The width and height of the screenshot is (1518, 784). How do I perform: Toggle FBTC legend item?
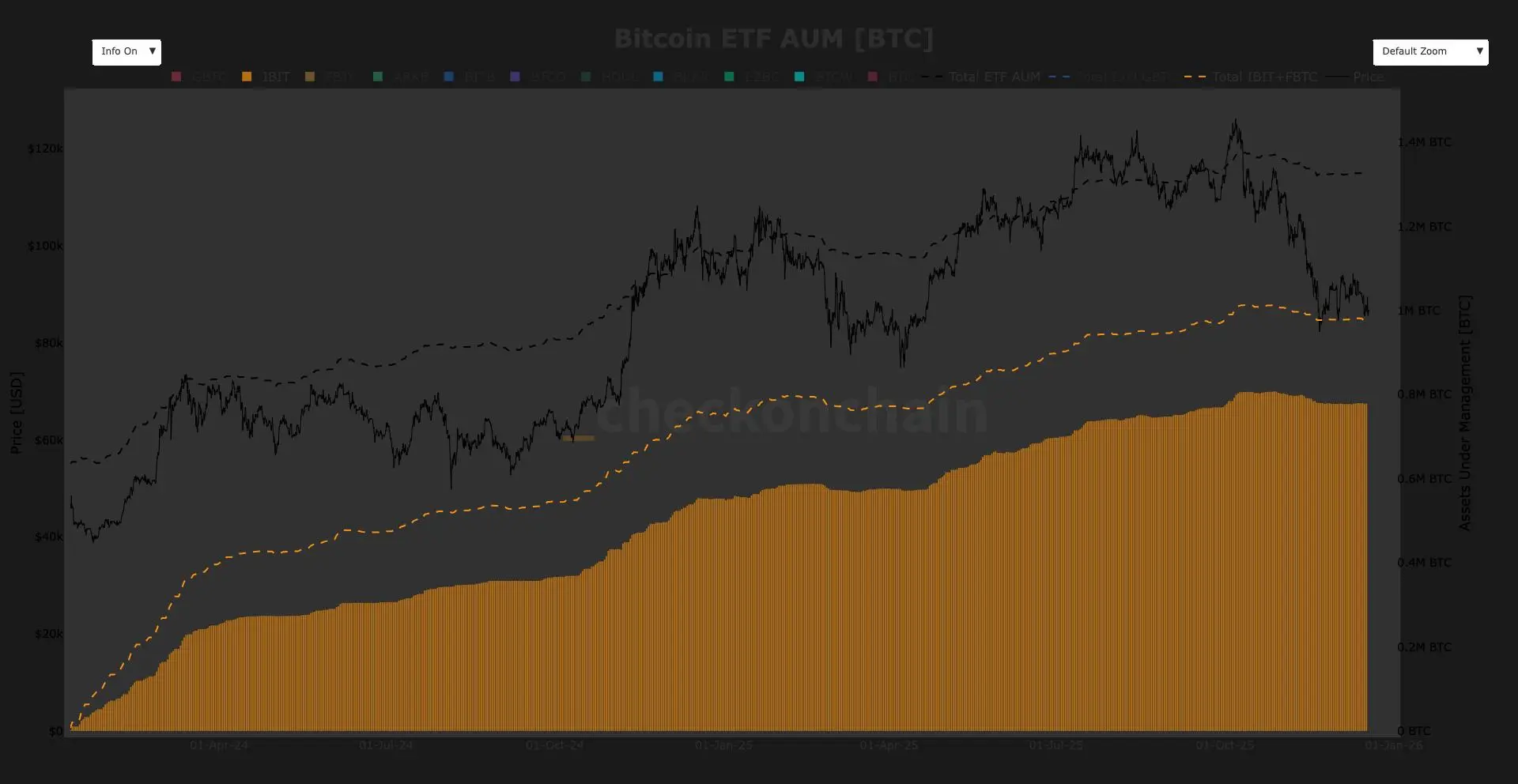(x=330, y=77)
